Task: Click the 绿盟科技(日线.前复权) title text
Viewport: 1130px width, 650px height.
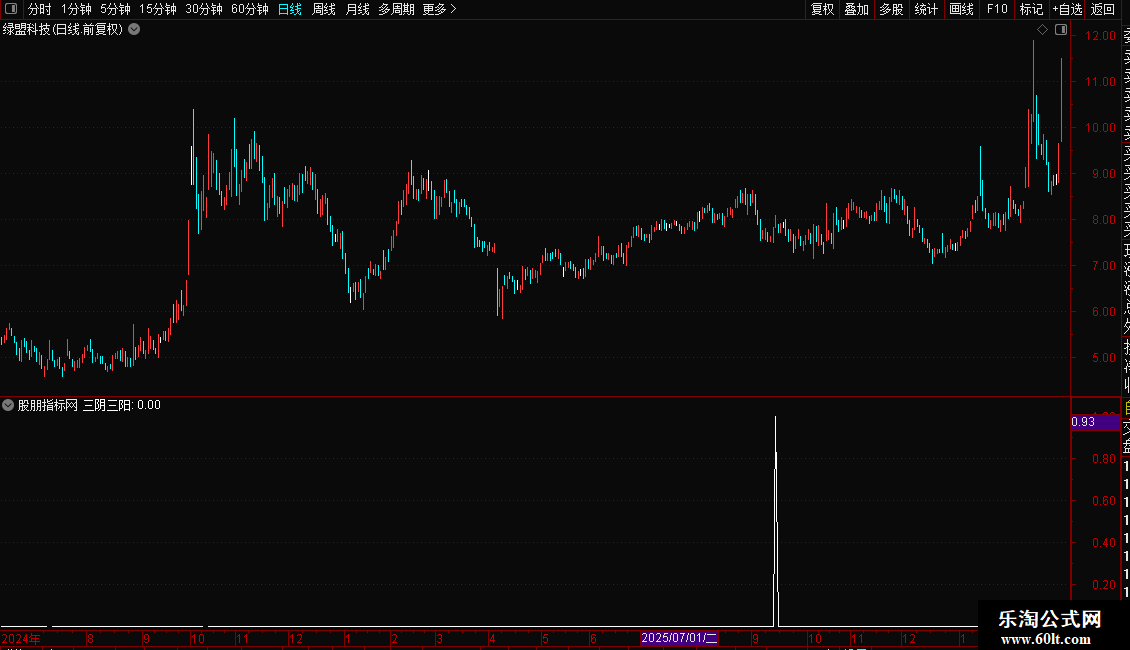Action: [63, 30]
